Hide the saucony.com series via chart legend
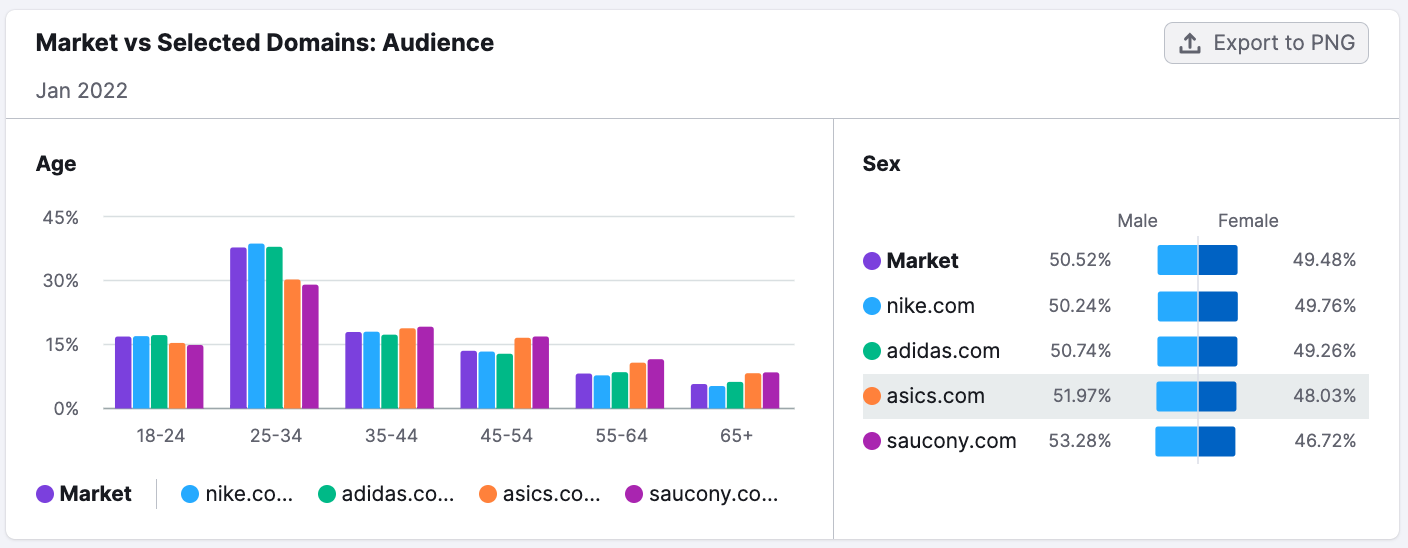 [701, 494]
